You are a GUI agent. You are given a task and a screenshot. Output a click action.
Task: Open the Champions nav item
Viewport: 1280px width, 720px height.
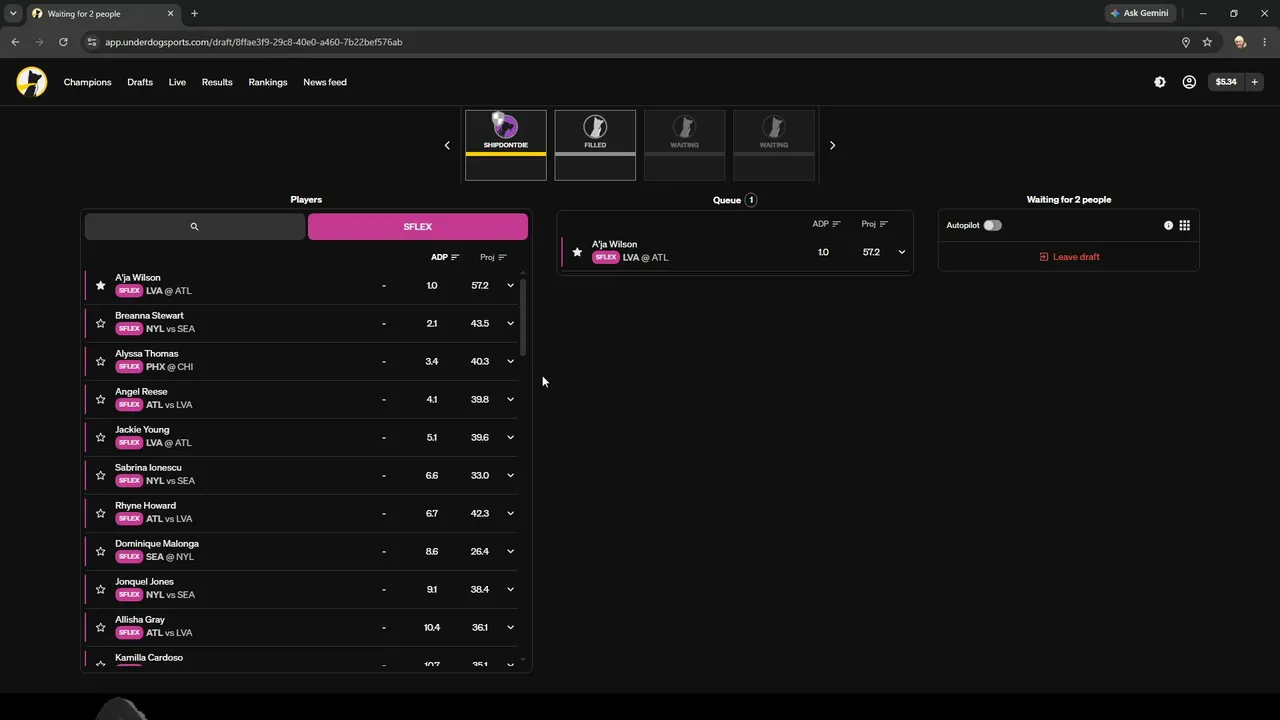pyautogui.click(x=88, y=82)
